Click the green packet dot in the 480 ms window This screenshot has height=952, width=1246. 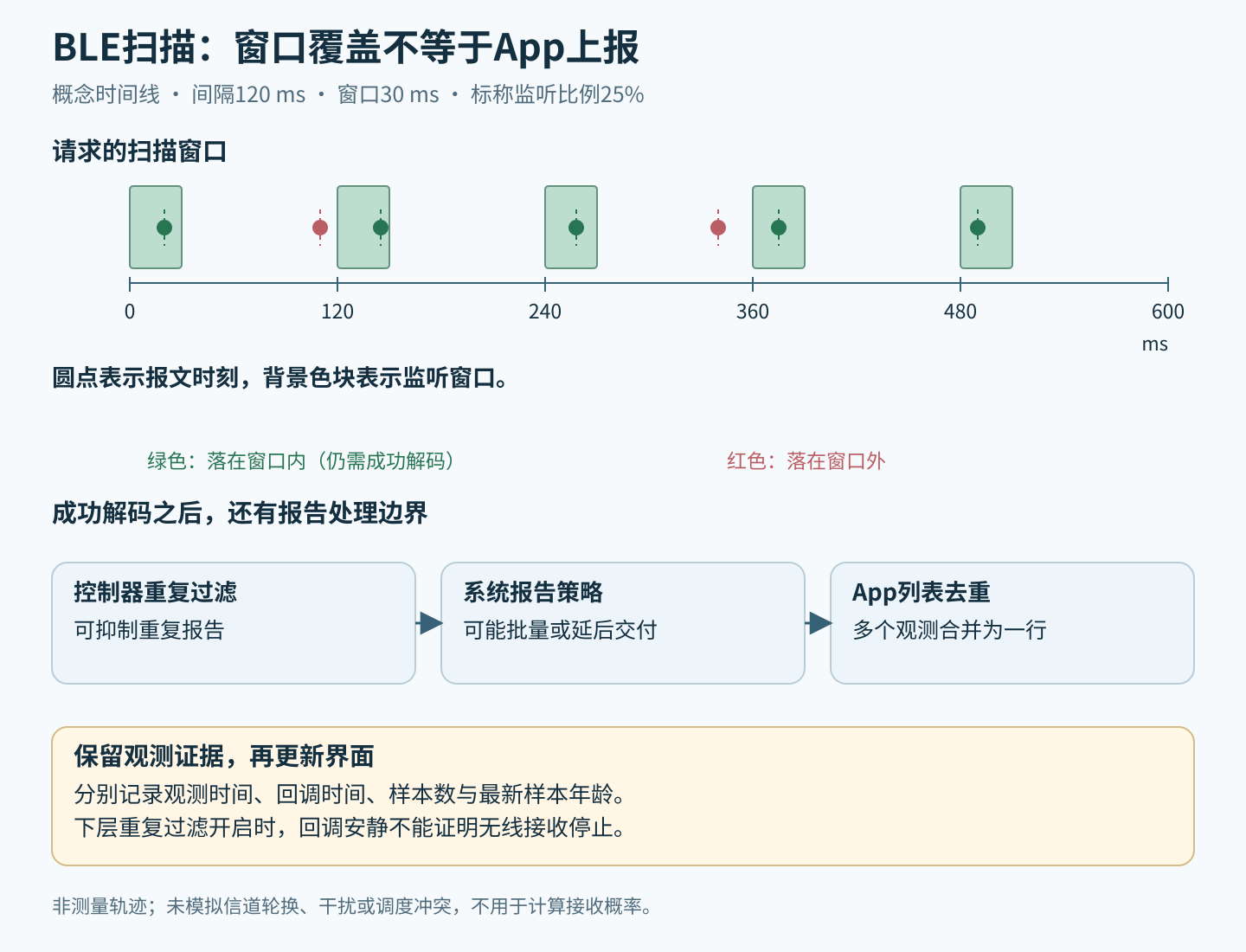coord(978,228)
